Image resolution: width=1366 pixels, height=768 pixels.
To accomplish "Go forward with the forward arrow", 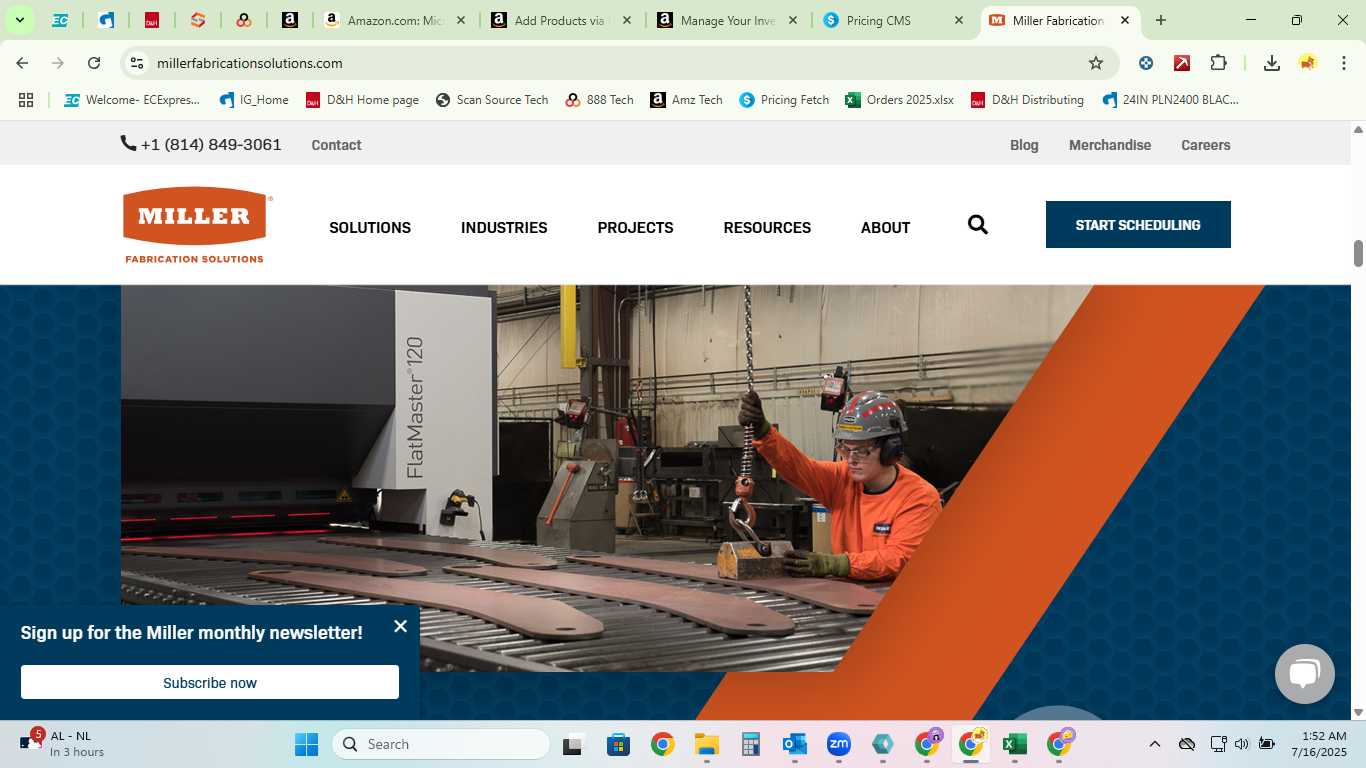I will click(x=58, y=63).
